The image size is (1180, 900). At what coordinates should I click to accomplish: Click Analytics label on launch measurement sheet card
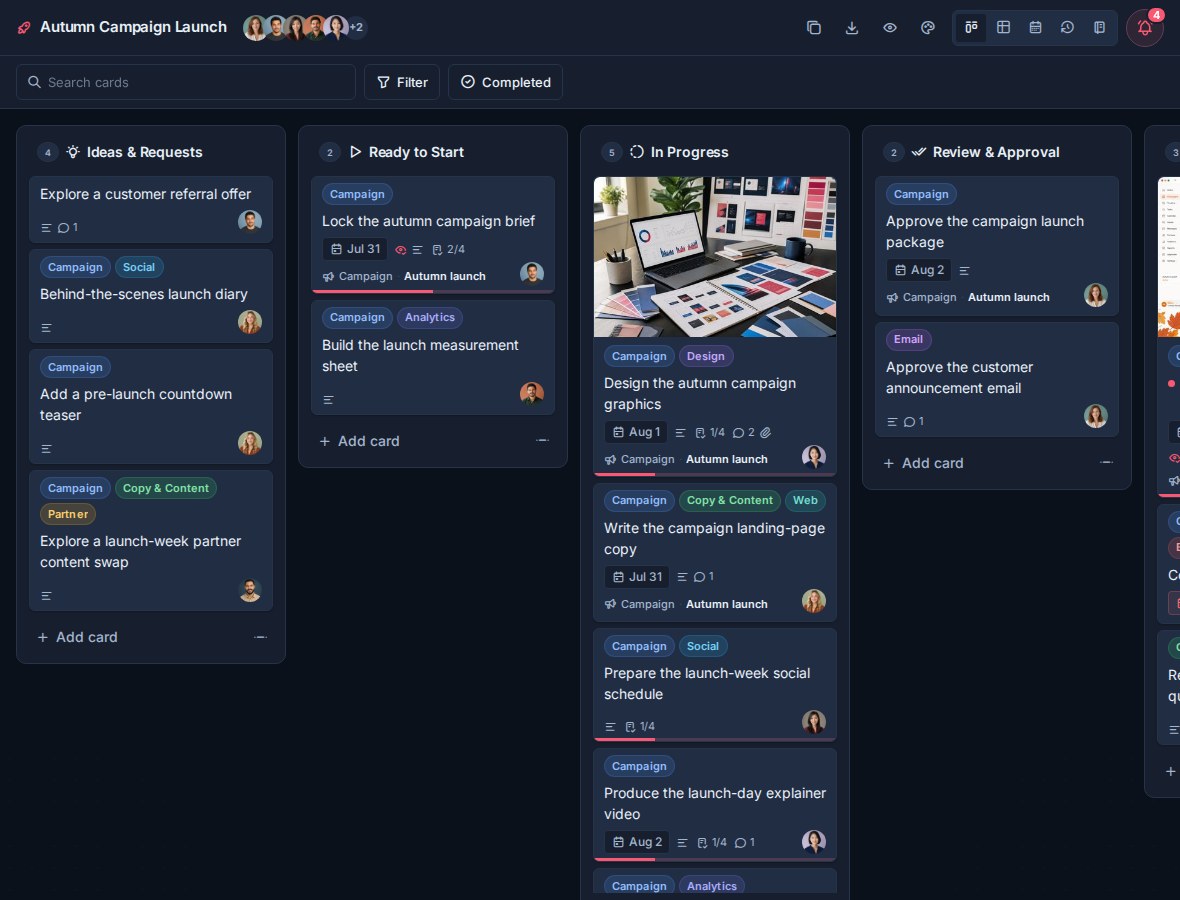(x=430, y=318)
